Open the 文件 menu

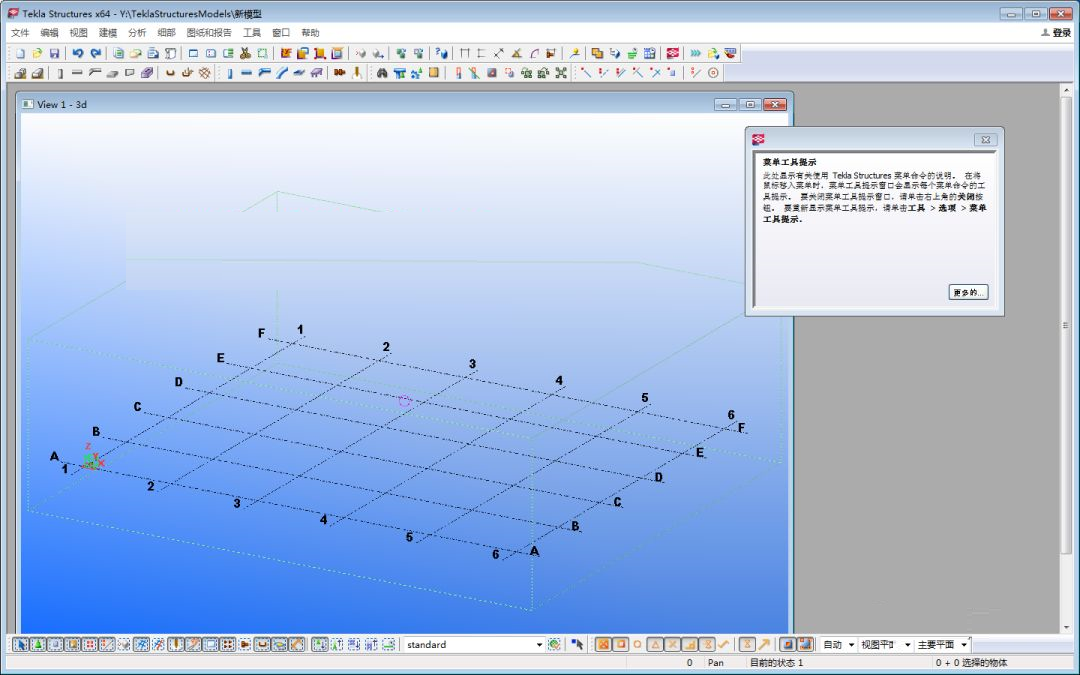click(20, 32)
